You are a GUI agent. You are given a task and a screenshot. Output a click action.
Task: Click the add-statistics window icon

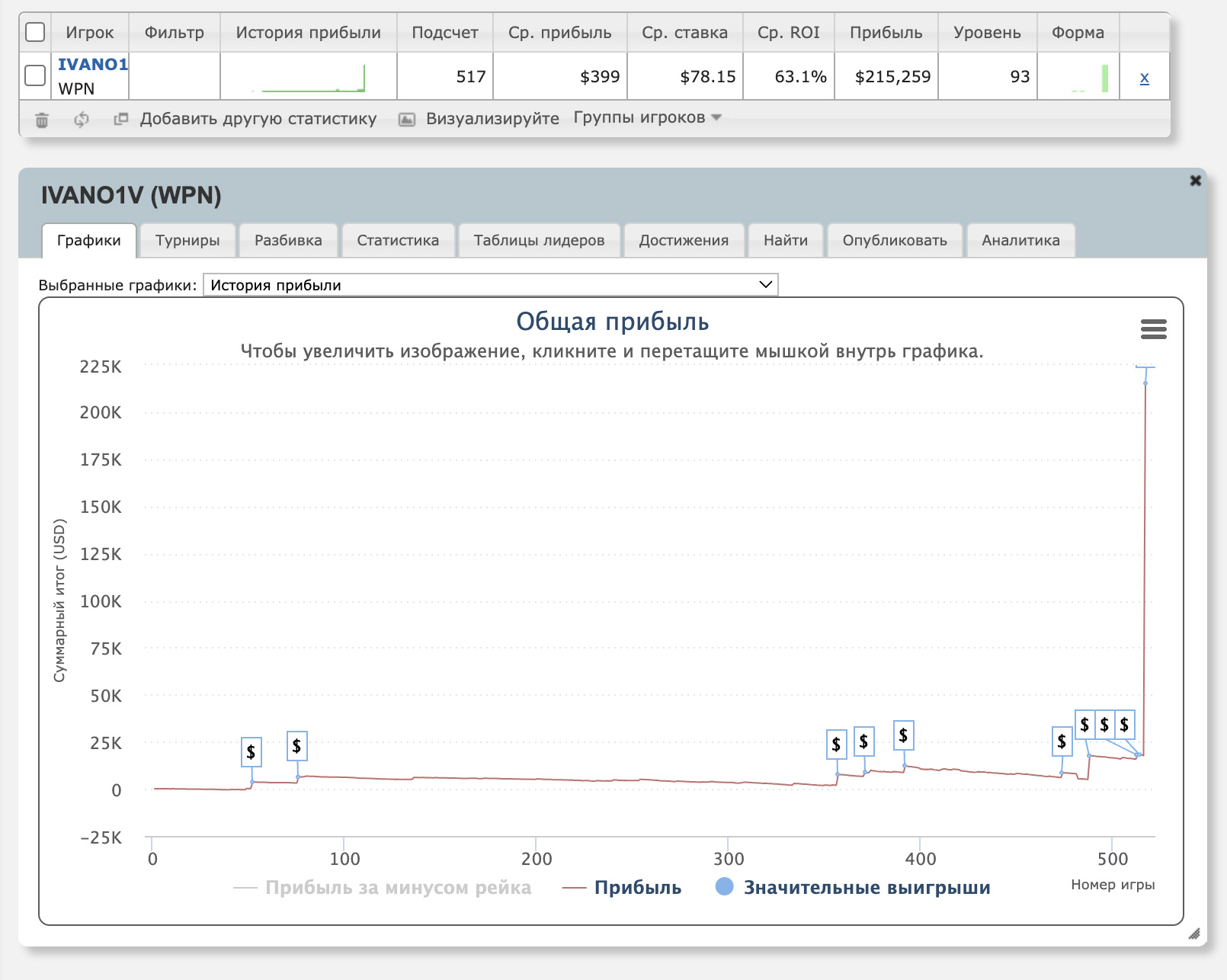[120, 119]
